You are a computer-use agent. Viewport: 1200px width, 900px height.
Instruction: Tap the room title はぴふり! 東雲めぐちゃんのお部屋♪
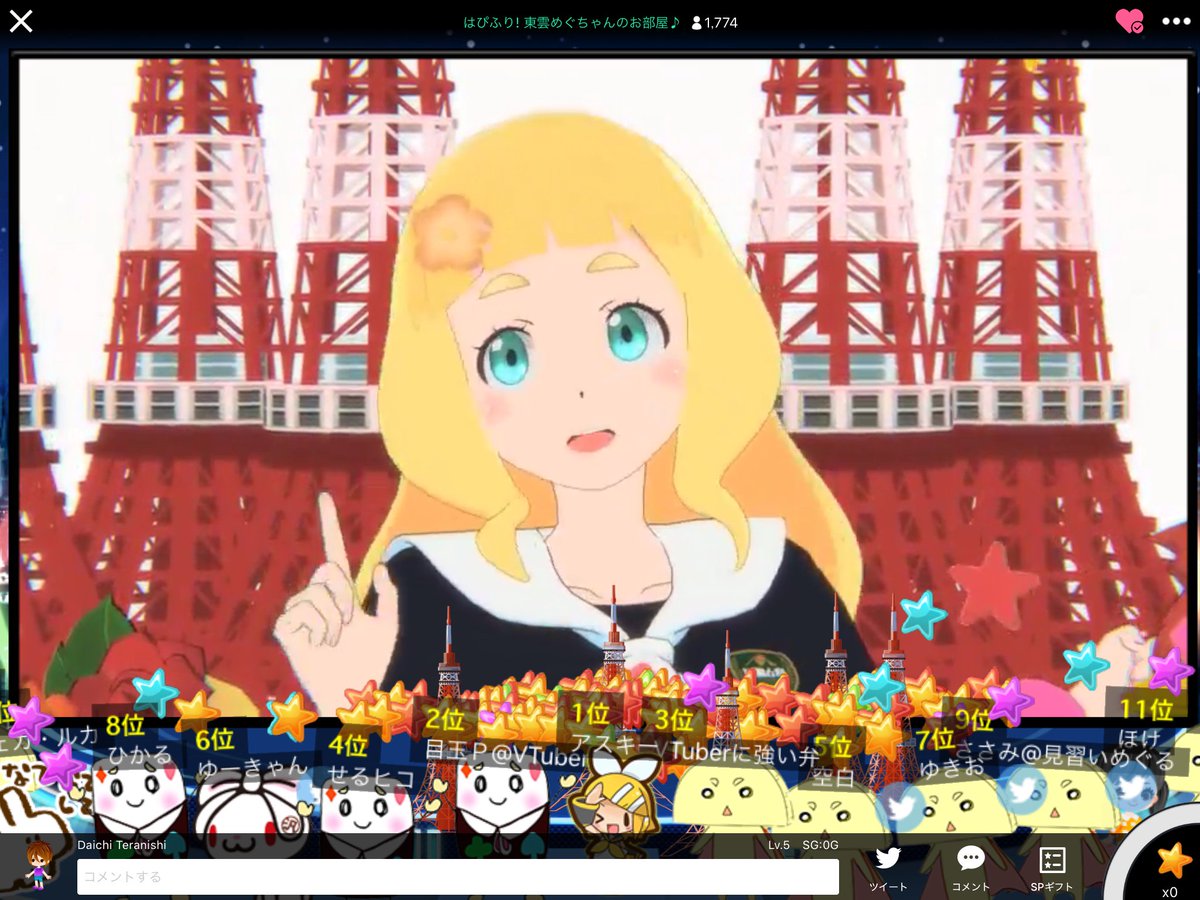point(571,22)
